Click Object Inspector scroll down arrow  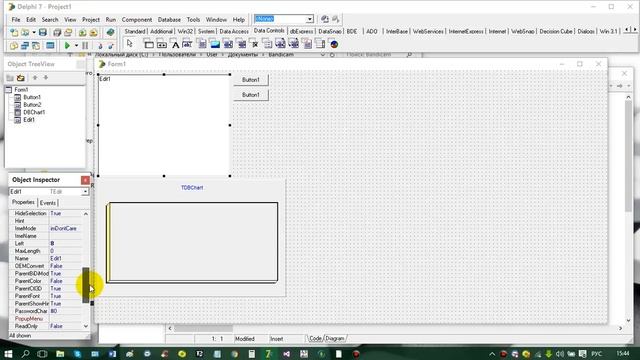pyautogui.click(x=86, y=327)
